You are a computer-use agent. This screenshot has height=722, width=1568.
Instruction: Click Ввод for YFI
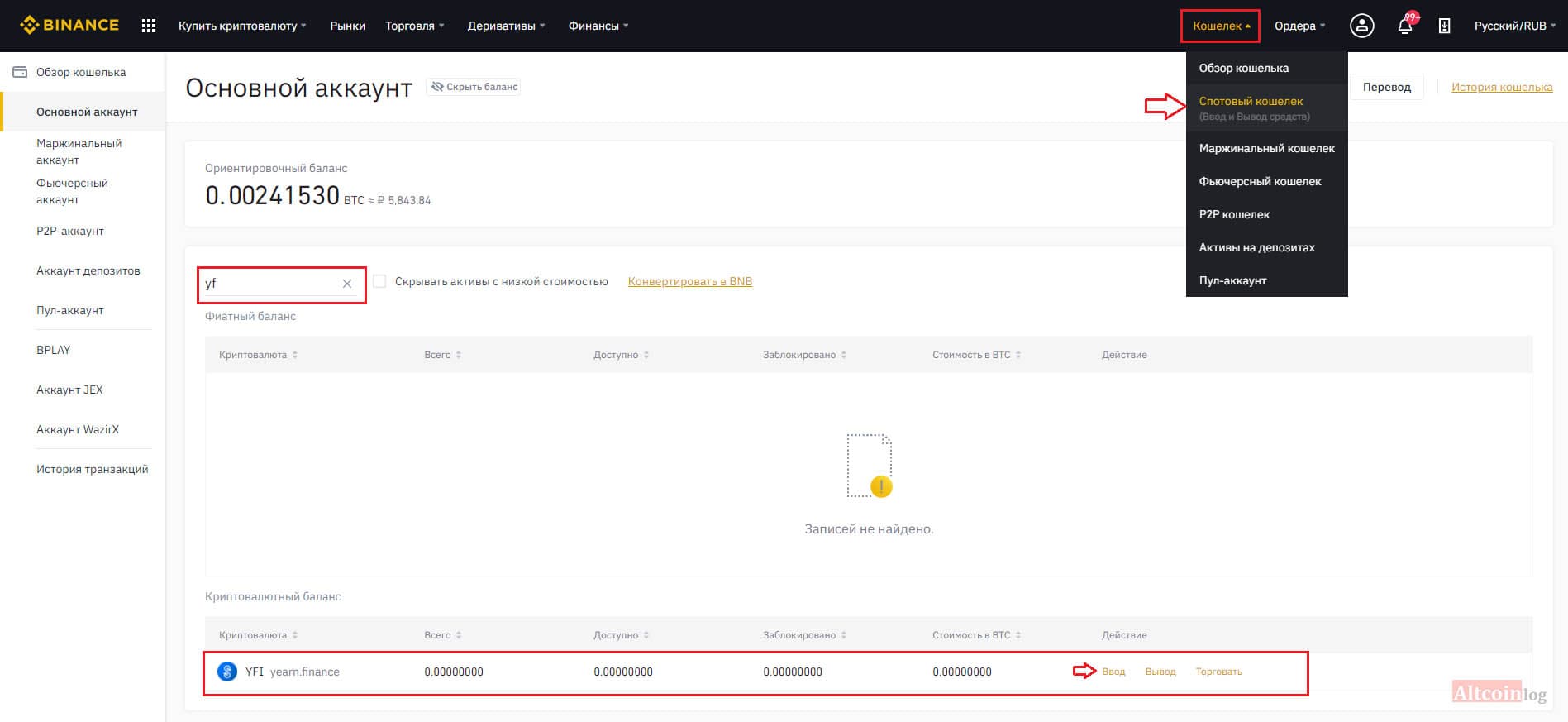(x=1113, y=672)
